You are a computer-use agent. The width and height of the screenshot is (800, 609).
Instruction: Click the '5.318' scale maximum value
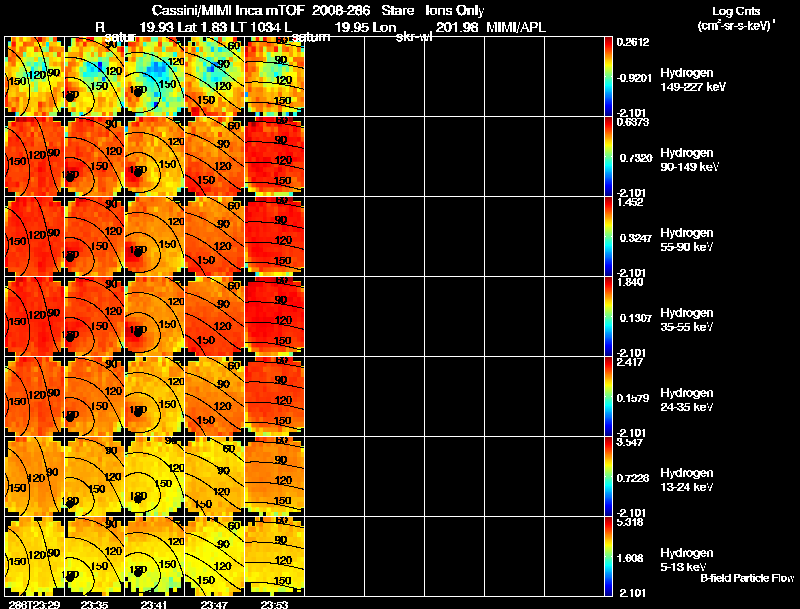tap(630, 522)
